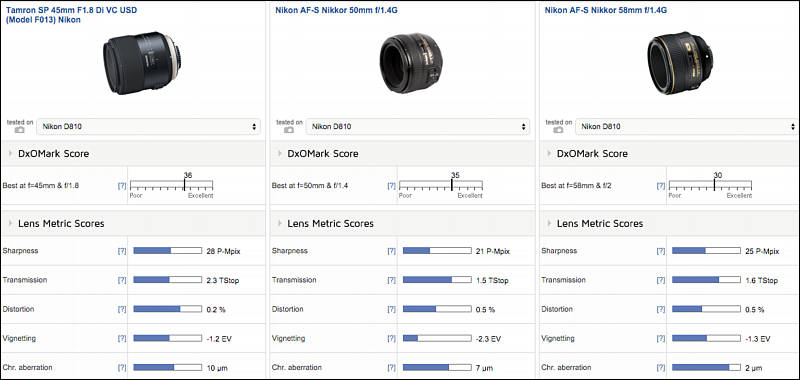Viewport: 800px width, 380px height.
Task: Click the 0.2 % distortion bar for Tamron
Action: point(167,309)
